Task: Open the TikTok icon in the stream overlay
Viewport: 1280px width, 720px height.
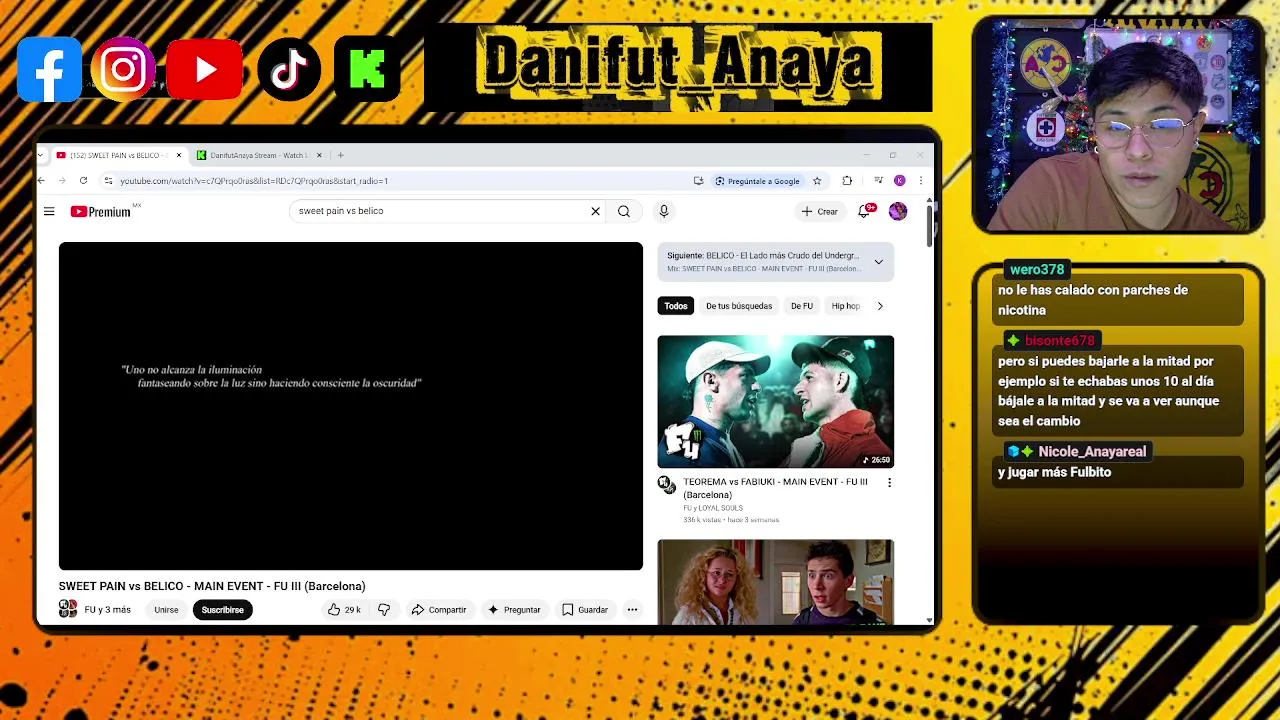Action: tap(289, 69)
